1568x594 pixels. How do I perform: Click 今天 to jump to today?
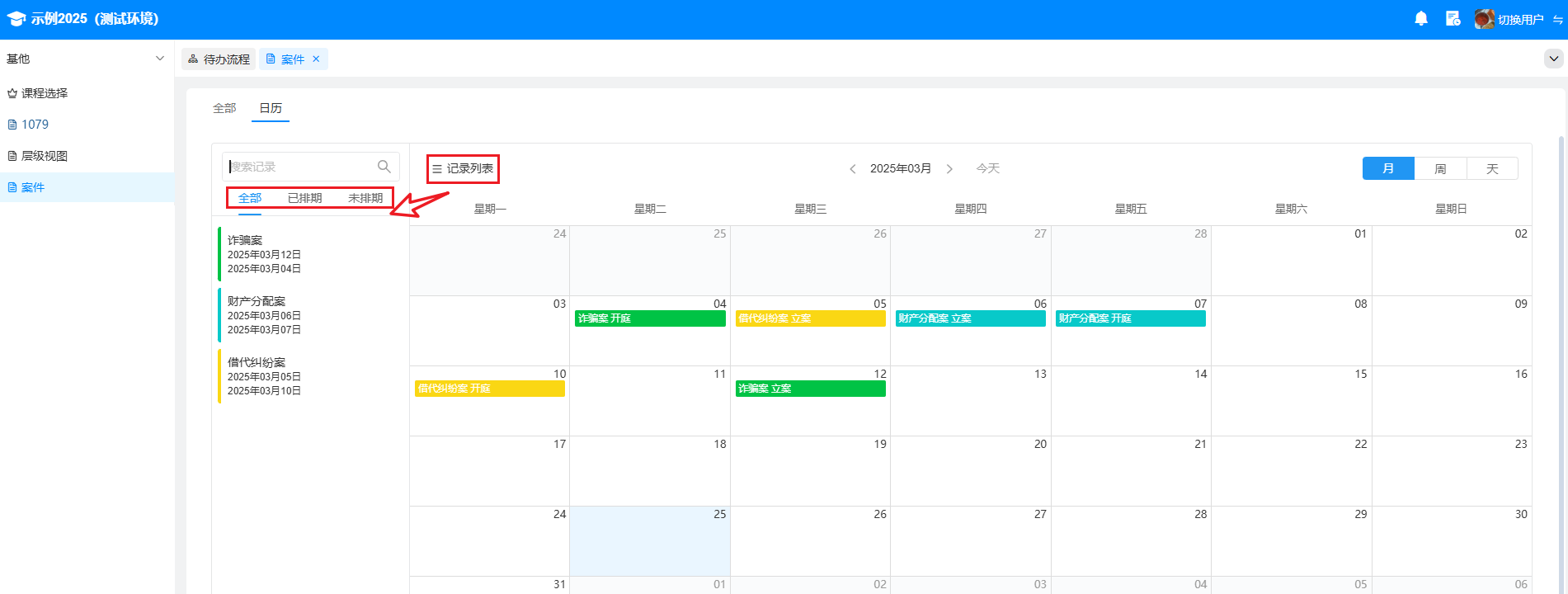point(987,168)
